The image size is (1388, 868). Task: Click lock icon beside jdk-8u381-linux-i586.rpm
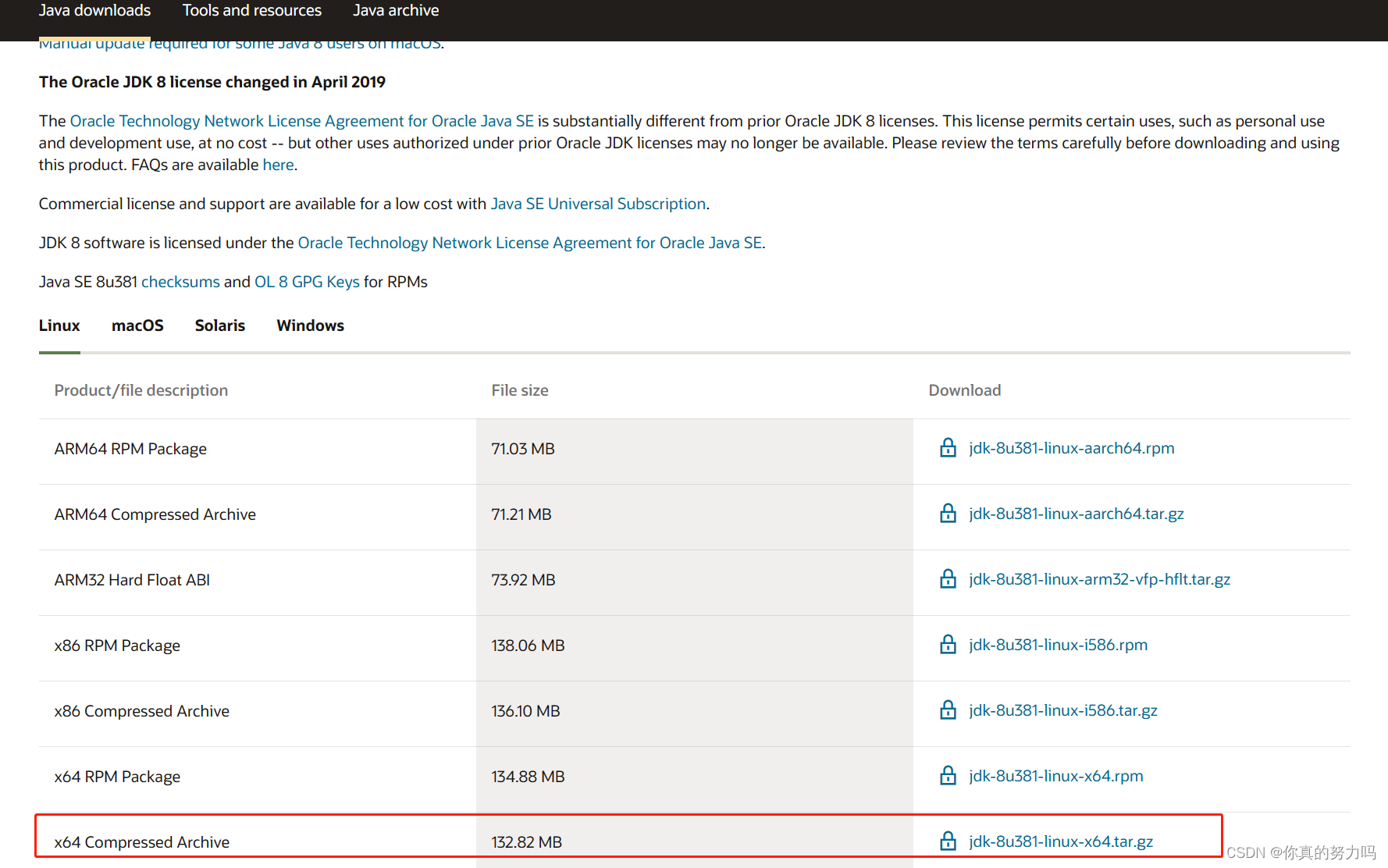(948, 645)
